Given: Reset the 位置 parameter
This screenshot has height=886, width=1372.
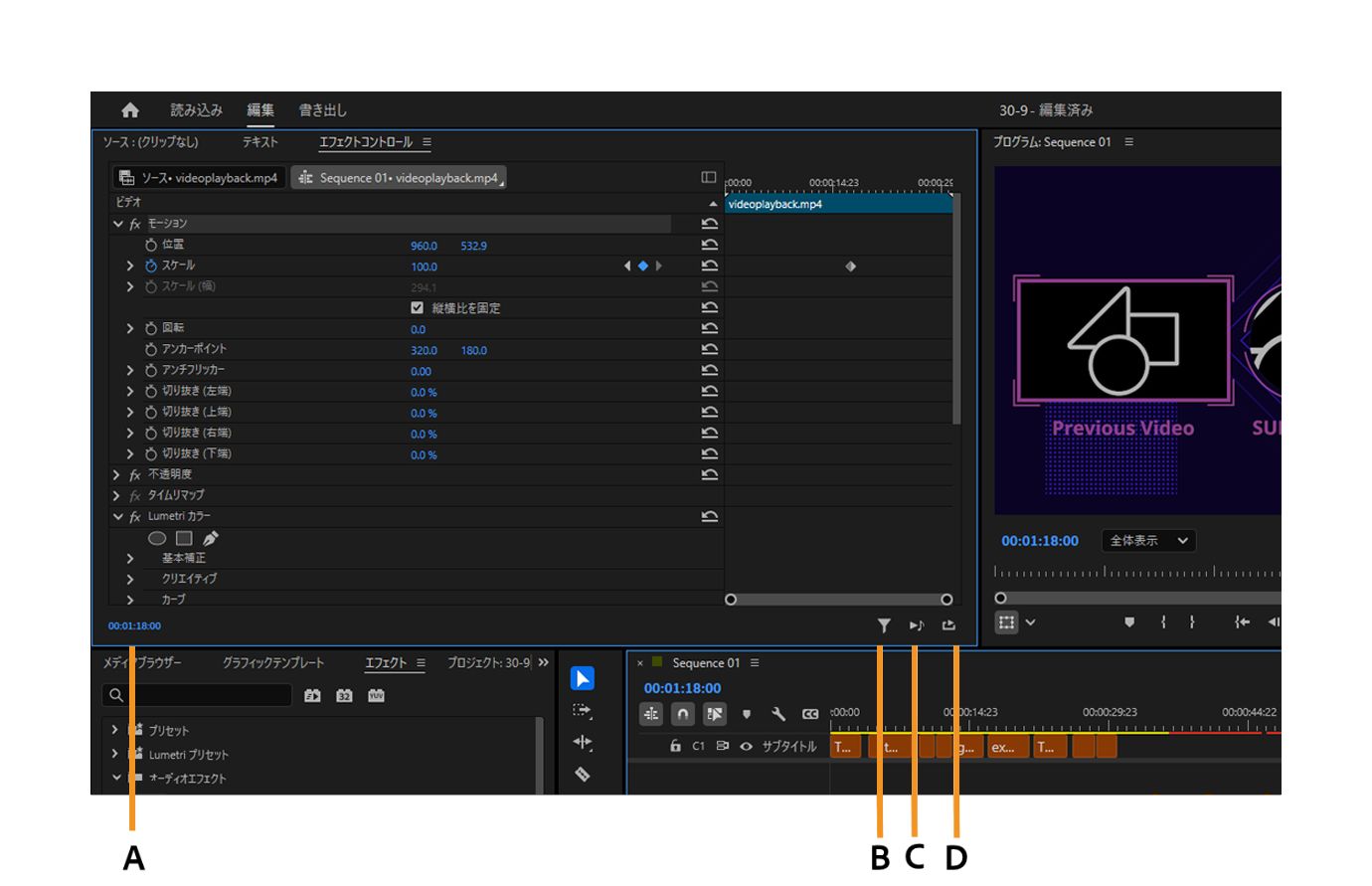Looking at the screenshot, I should (x=710, y=245).
